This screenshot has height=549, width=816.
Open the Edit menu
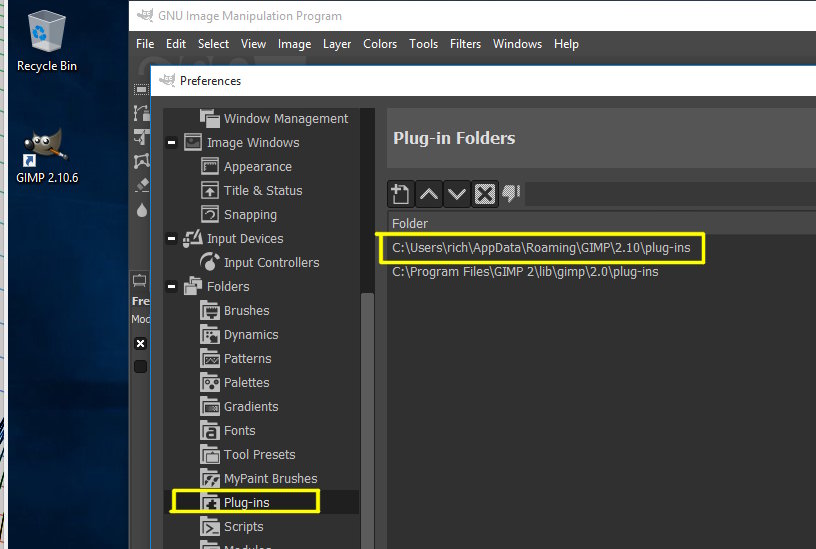[176, 44]
